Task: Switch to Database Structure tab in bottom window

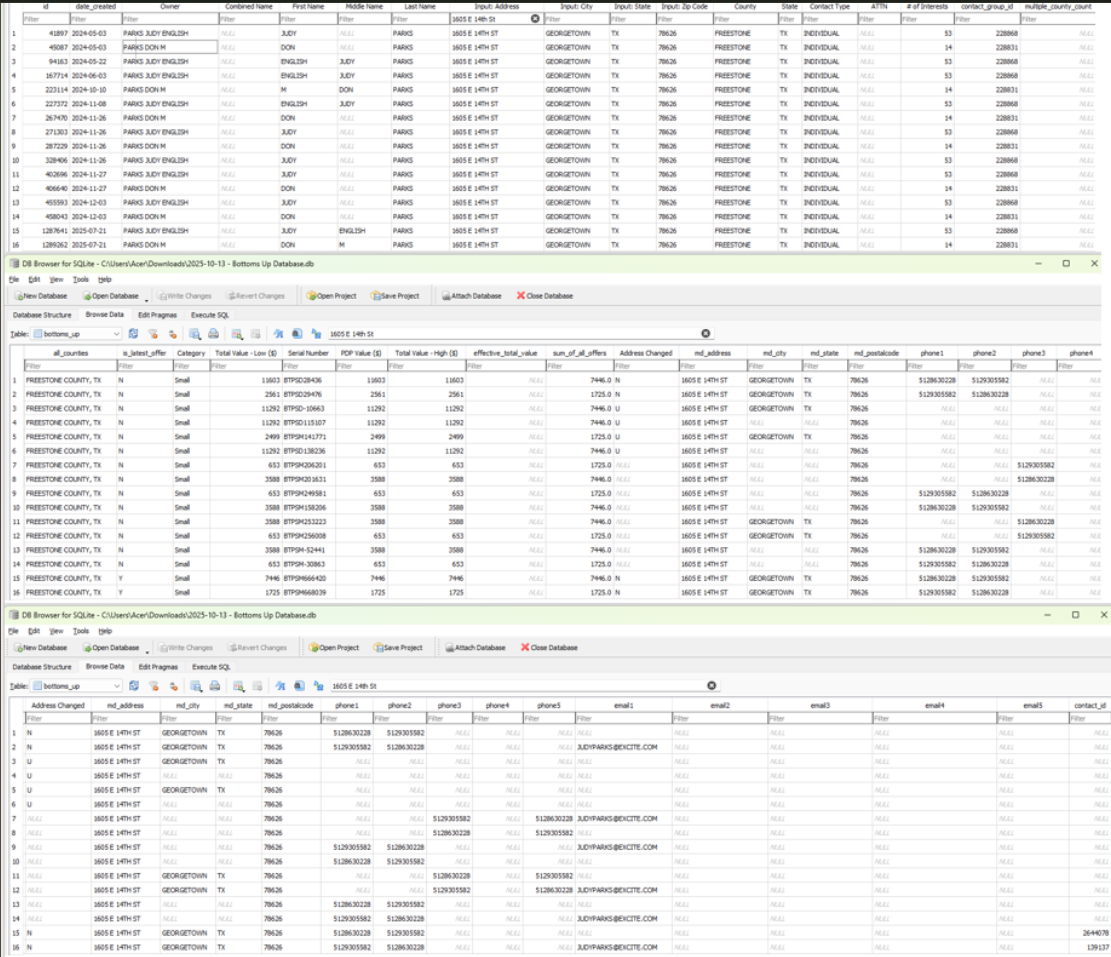Action: (42, 667)
